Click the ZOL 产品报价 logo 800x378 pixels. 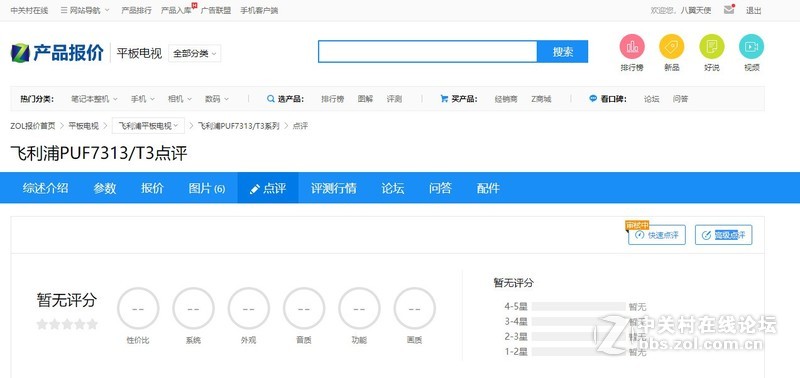pyautogui.click(x=57, y=53)
